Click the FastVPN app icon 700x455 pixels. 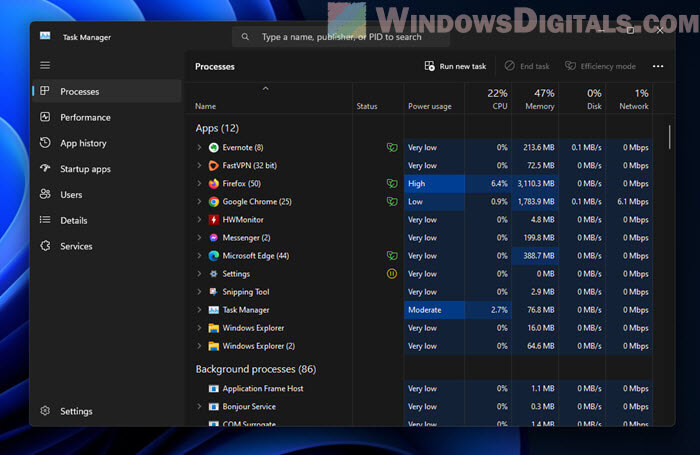pyautogui.click(x=214, y=166)
